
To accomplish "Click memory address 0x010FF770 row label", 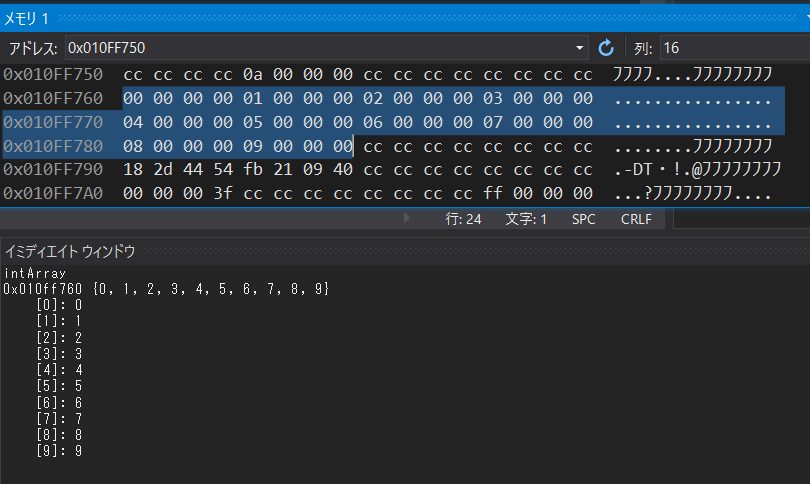I will point(53,122).
